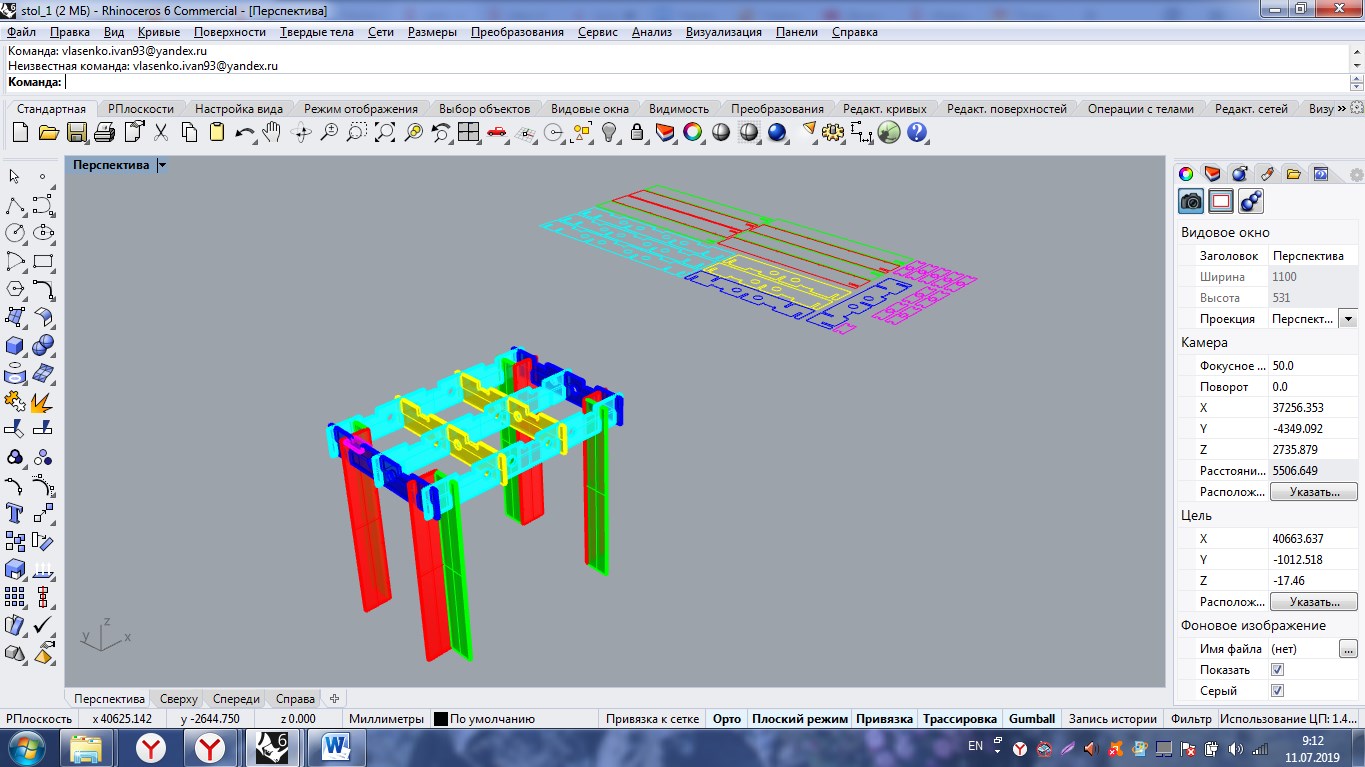Switch to the Сверху viewport tab
Image resolution: width=1365 pixels, height=767 pixels.
(179, 699)
